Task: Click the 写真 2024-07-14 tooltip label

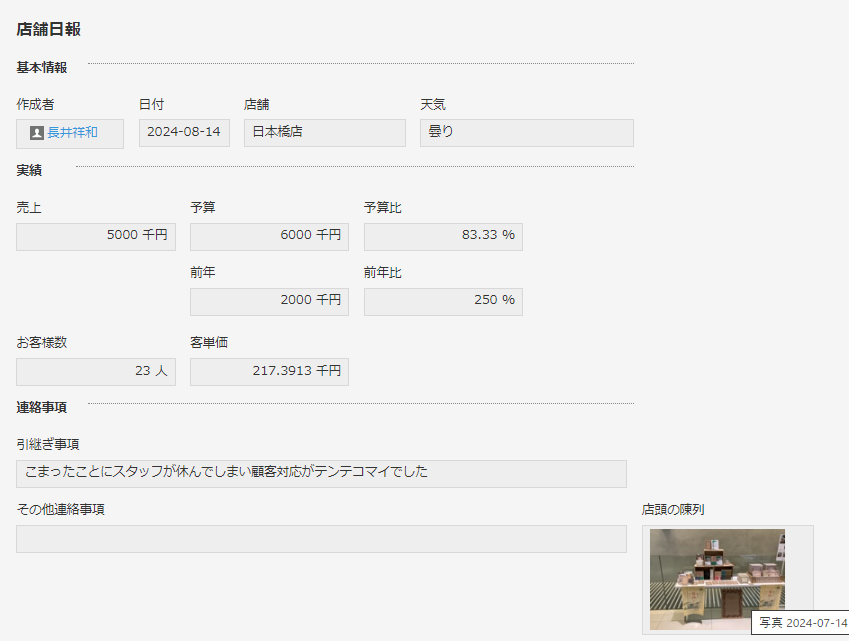Action: pos(802,623)
